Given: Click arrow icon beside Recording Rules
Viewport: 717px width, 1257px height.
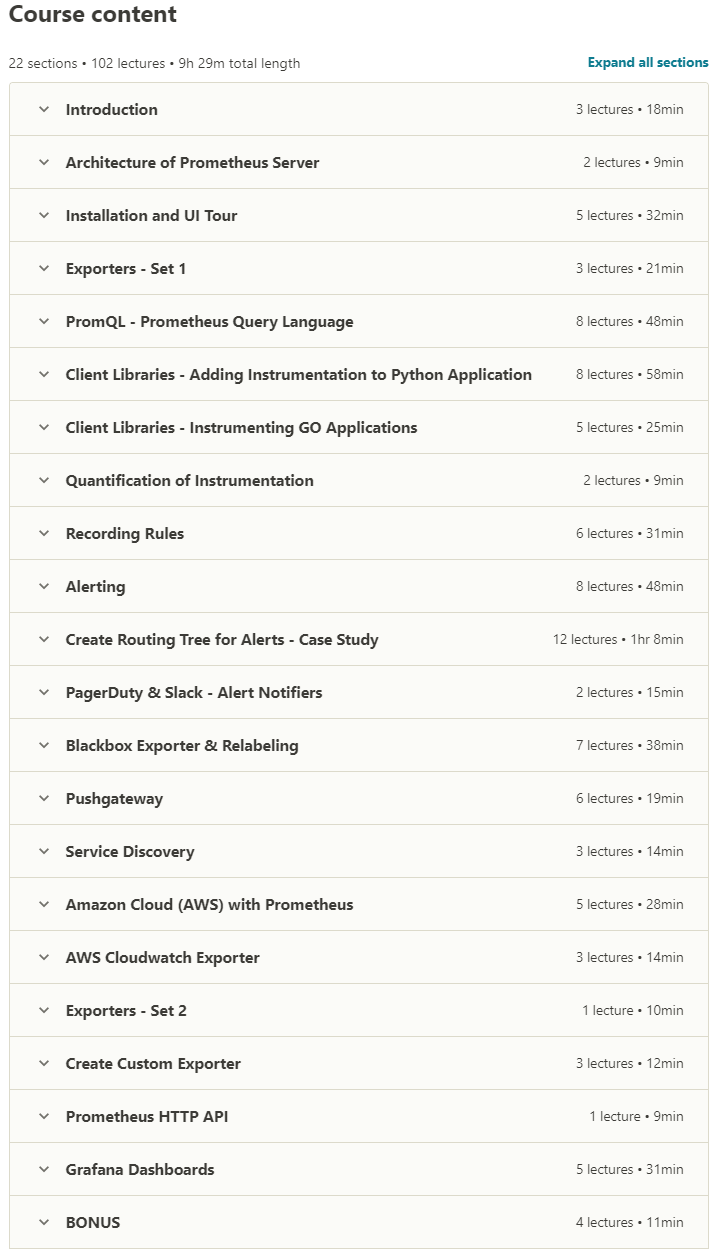Looking at the screenshot, I should click(x=44, y=534).
